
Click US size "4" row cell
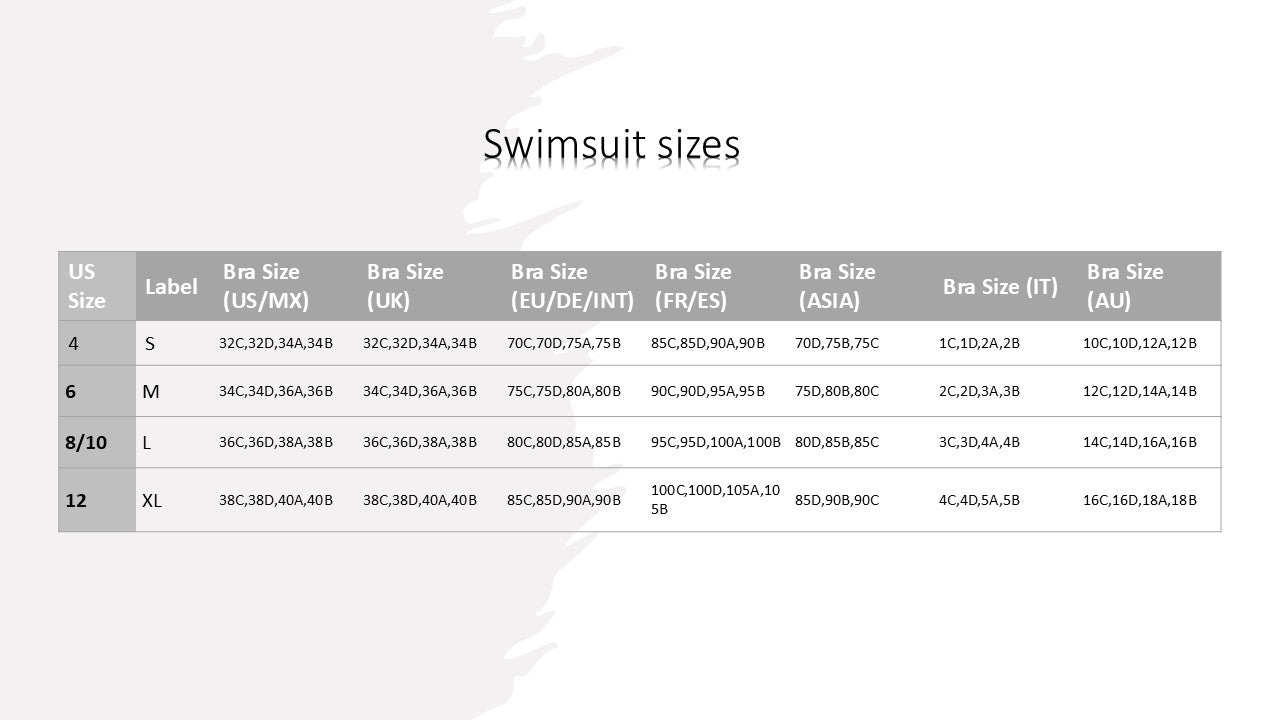(74, 343)
